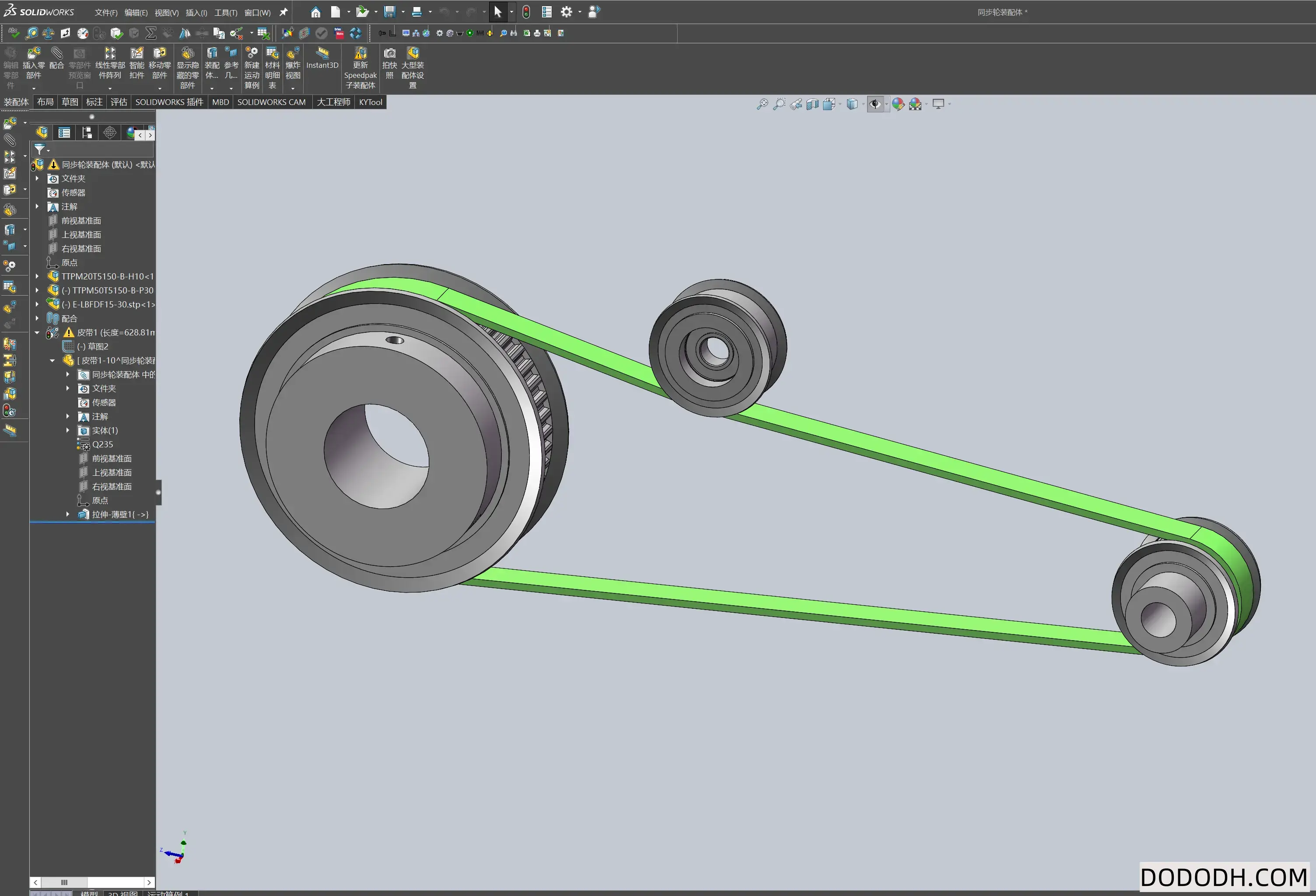
Task: Toggle Hide/Show Items eye icon
Action: point(875,104)
